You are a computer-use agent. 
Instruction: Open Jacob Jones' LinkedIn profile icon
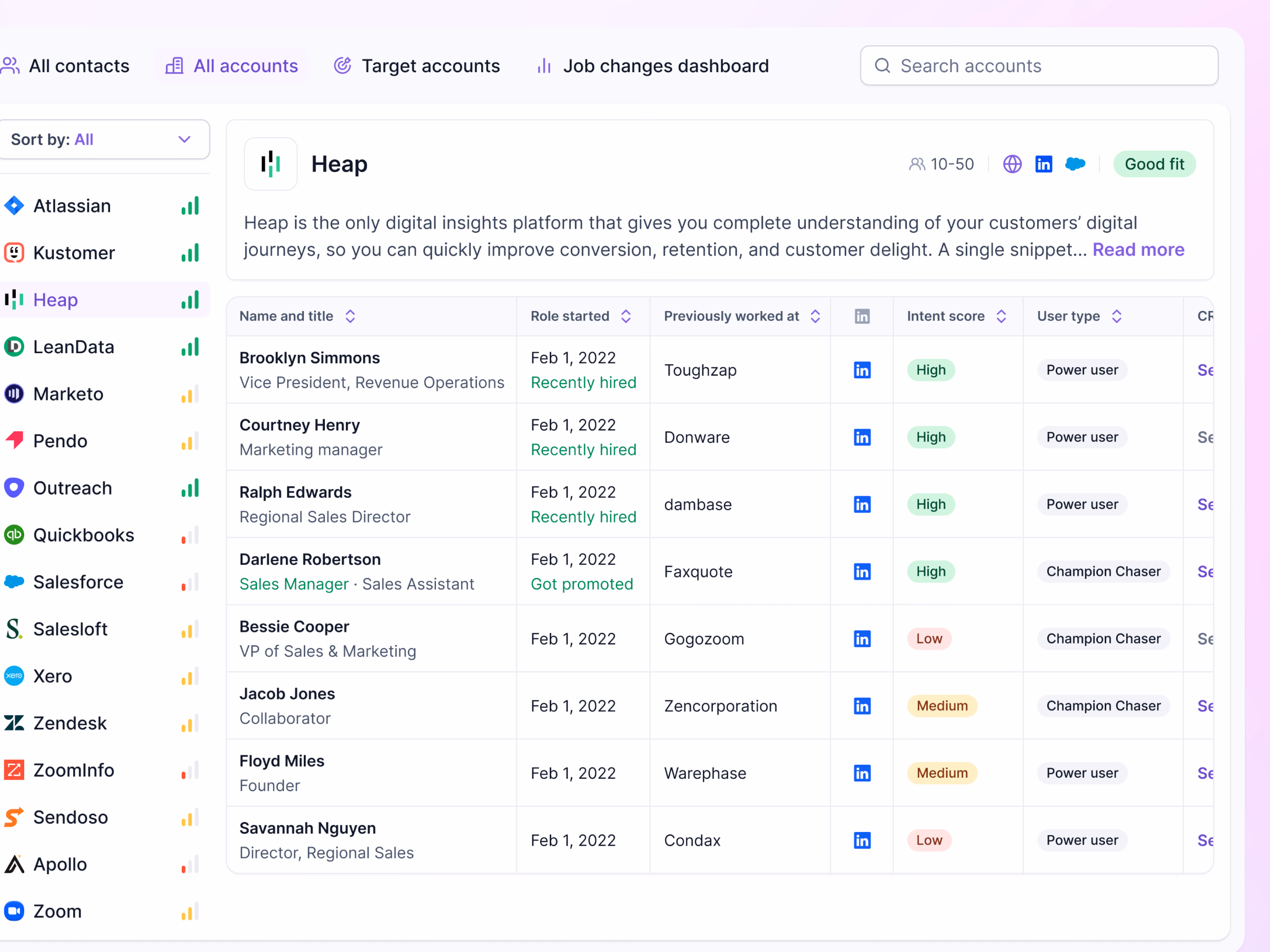[862, 706]
